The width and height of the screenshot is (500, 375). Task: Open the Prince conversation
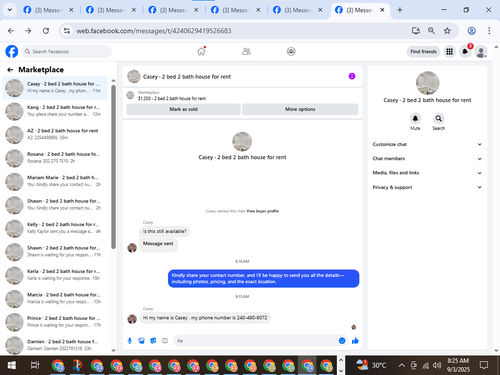tap(55, 322)
